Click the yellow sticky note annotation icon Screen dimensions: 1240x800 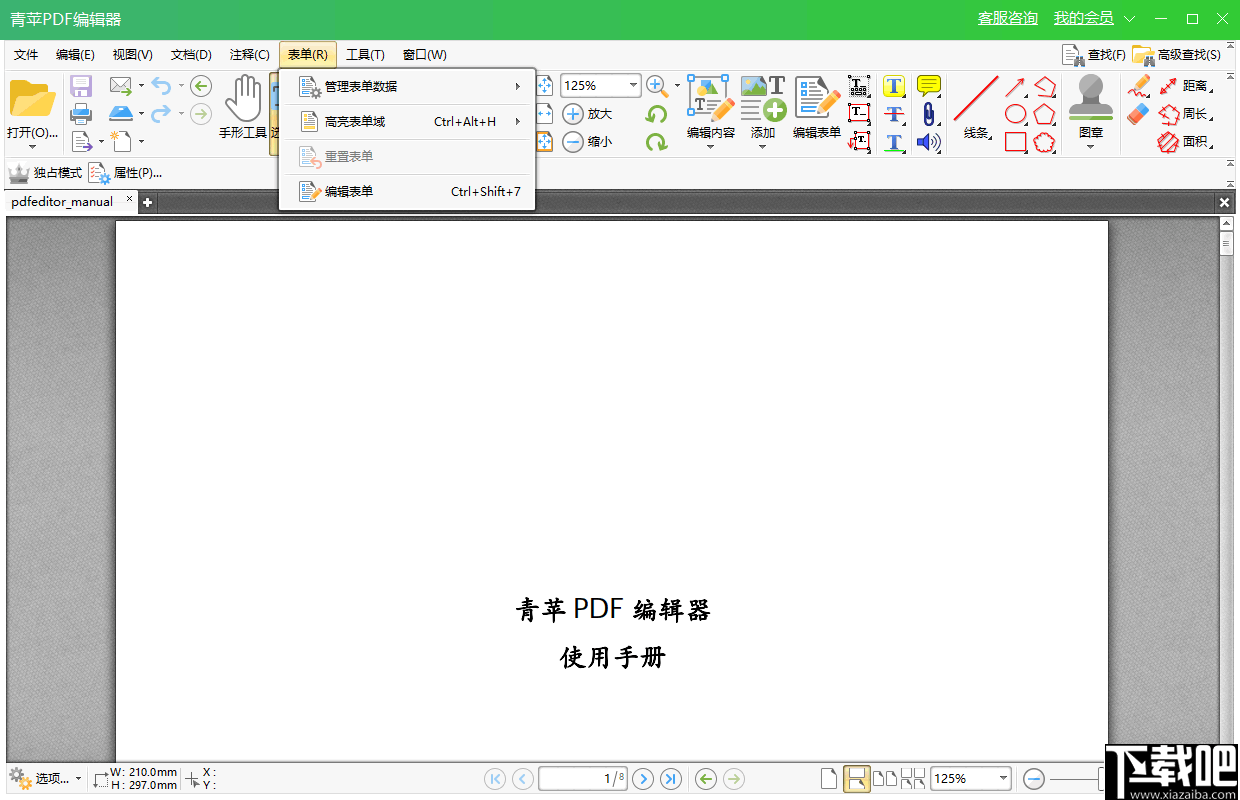click(929, 85)
